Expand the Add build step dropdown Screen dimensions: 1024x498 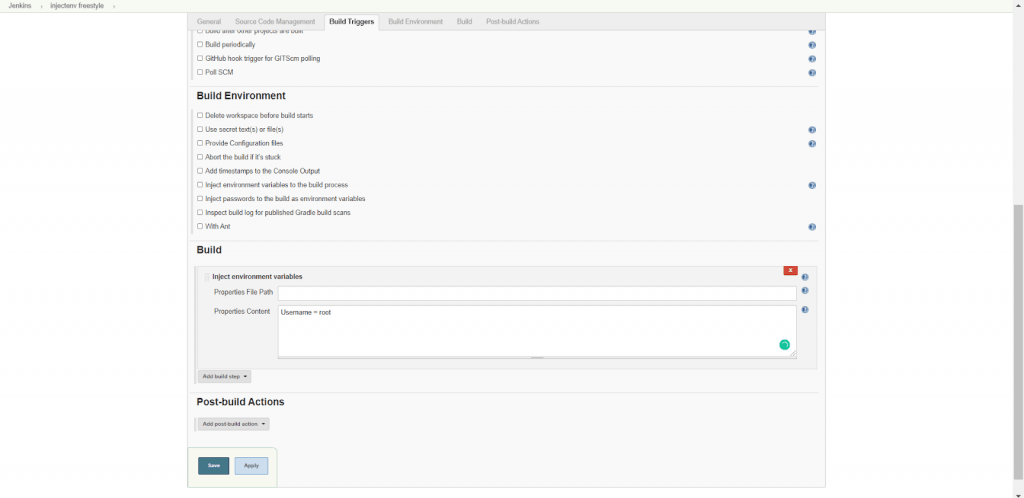(224, 377)
